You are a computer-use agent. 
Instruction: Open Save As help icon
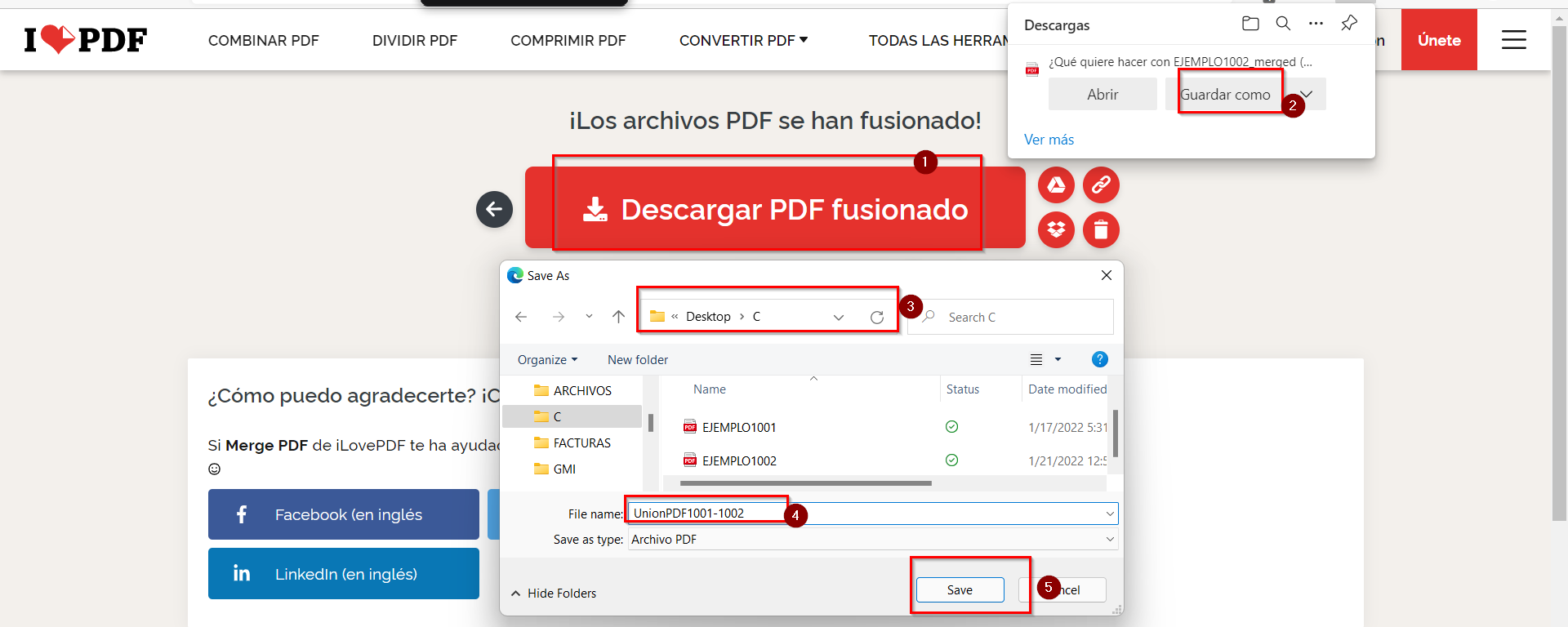click(x=1100, y=359)
